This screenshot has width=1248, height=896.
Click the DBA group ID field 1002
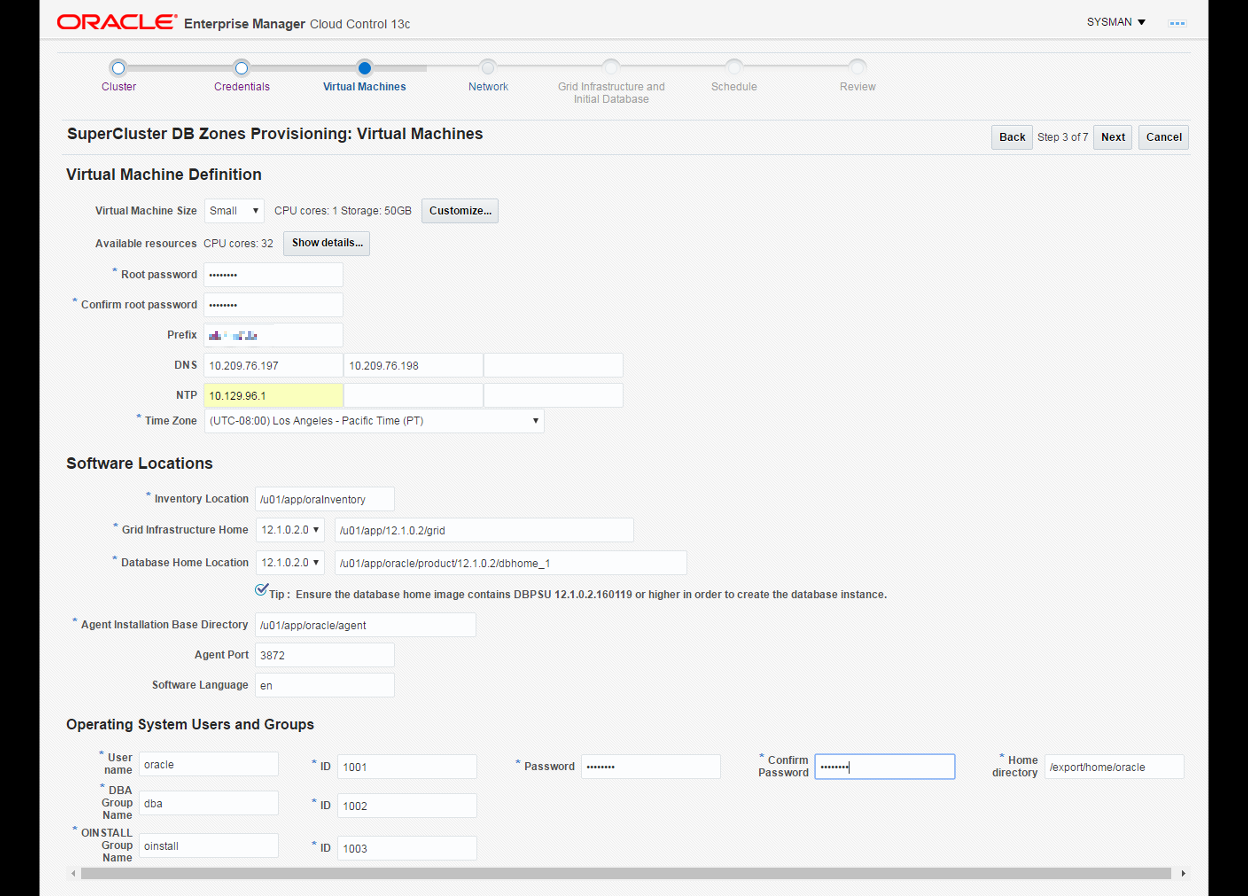407,806
